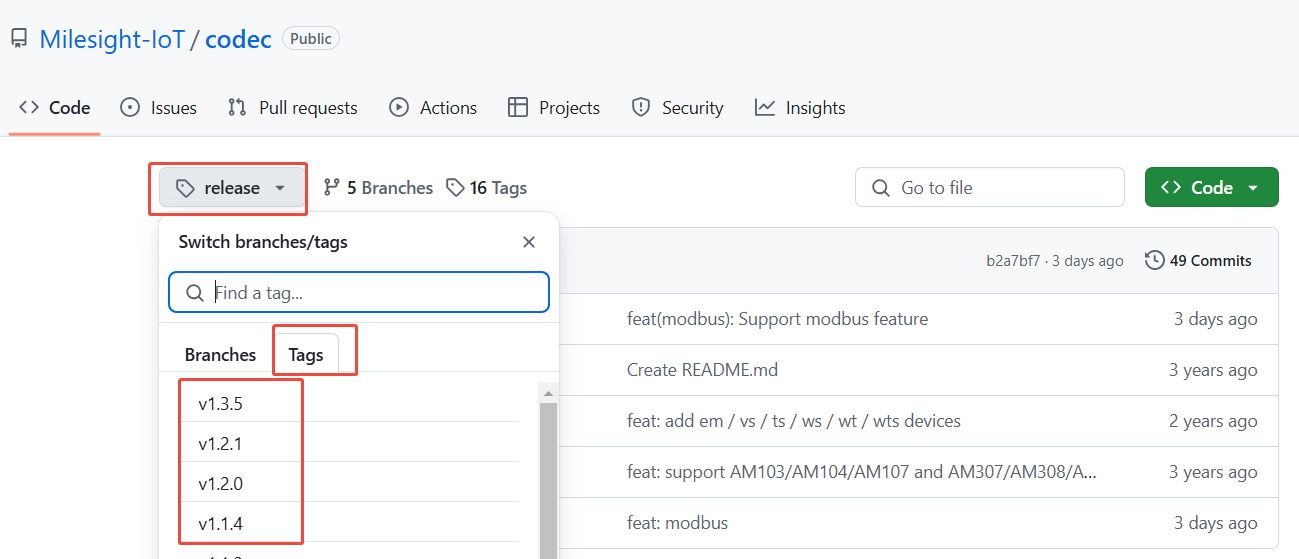The image size is (1299, 559).
Task: Click the tag icon in release button
Action: click(x=185, y=188)
